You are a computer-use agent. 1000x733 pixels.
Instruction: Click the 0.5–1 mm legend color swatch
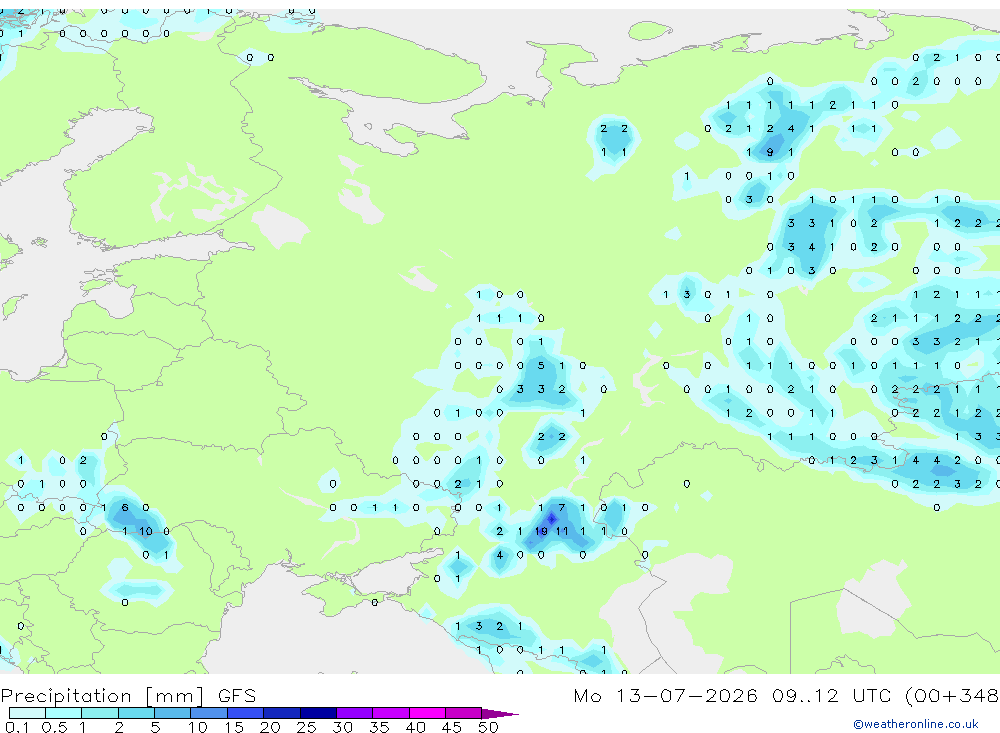point(64,713)
